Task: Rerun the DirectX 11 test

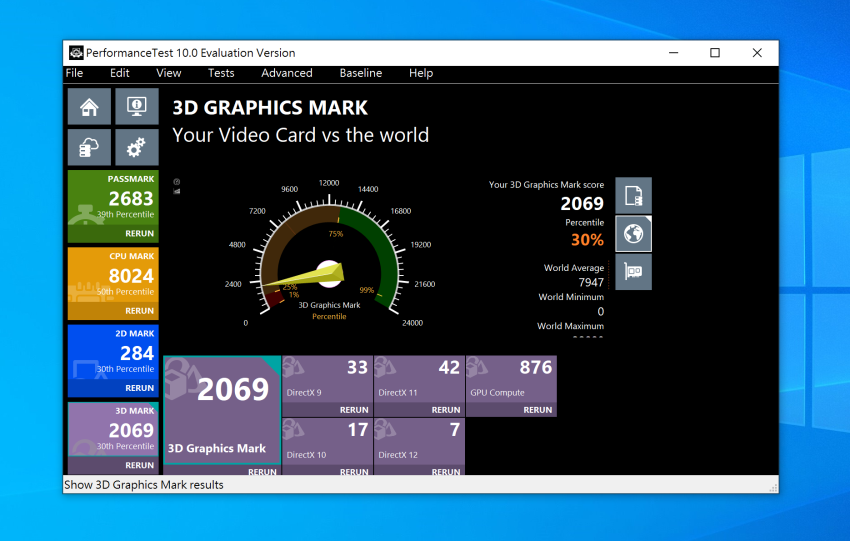Action: click(x=446, y=410)
